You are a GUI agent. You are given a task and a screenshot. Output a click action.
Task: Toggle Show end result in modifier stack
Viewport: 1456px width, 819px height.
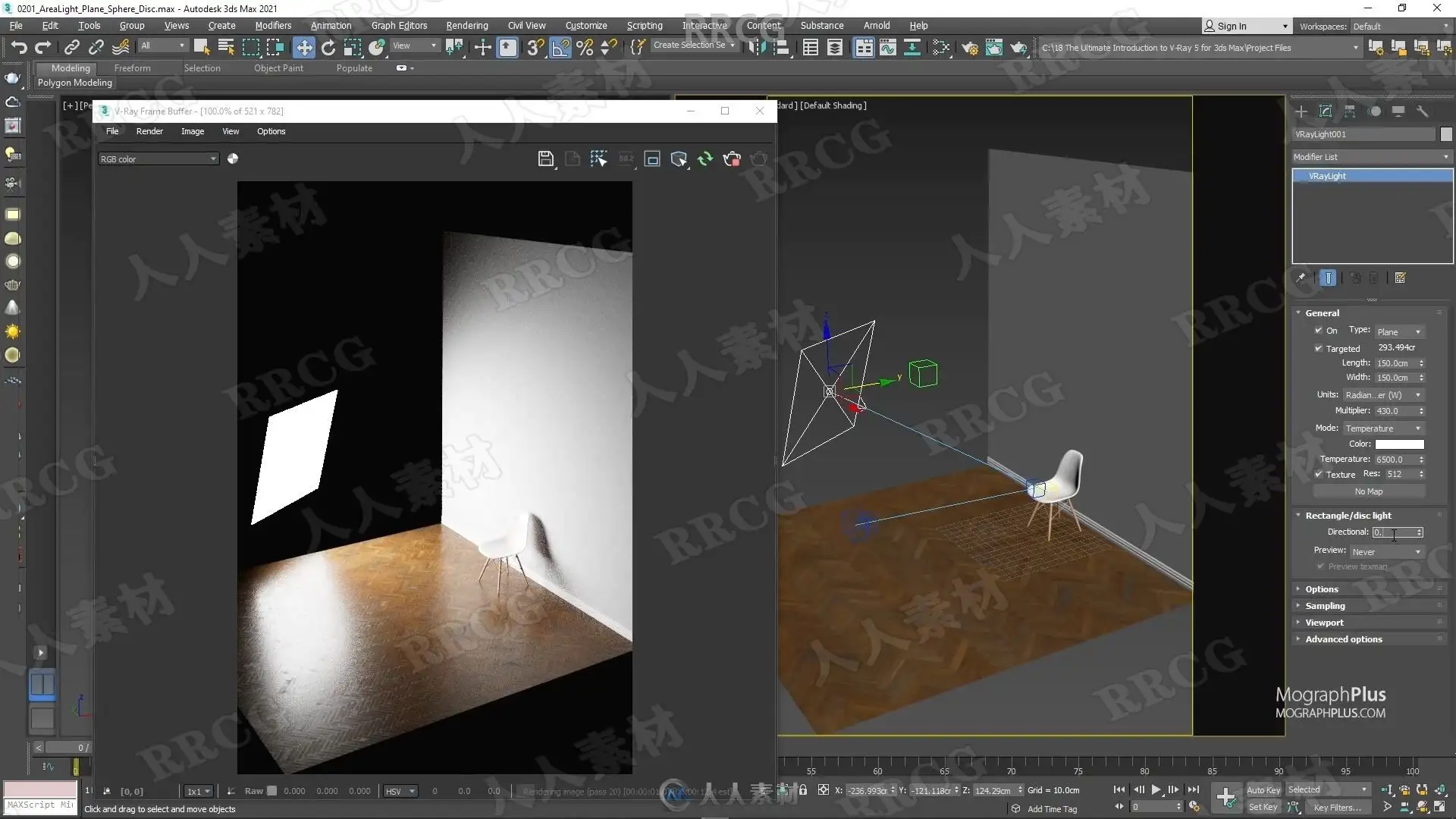point(1328,278)
